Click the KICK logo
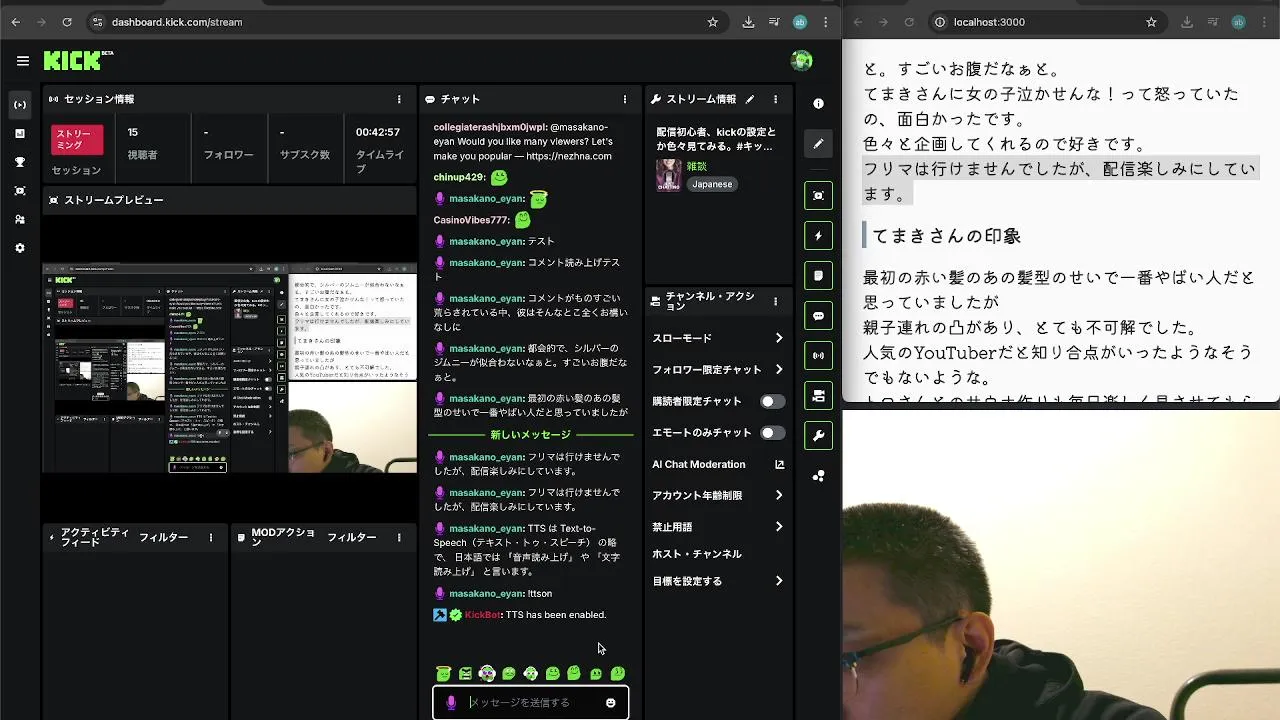 [78, 61]
